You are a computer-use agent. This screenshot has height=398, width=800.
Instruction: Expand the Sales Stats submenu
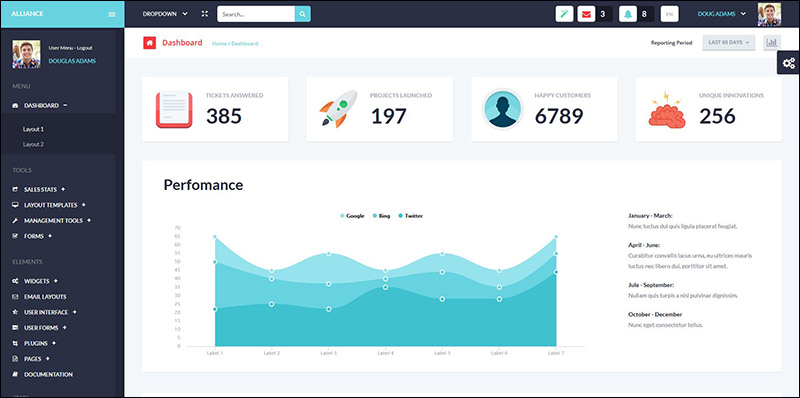coord(63,189)
